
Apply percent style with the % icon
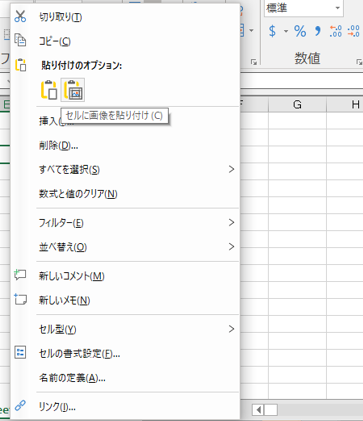click(x=300, y=31)
